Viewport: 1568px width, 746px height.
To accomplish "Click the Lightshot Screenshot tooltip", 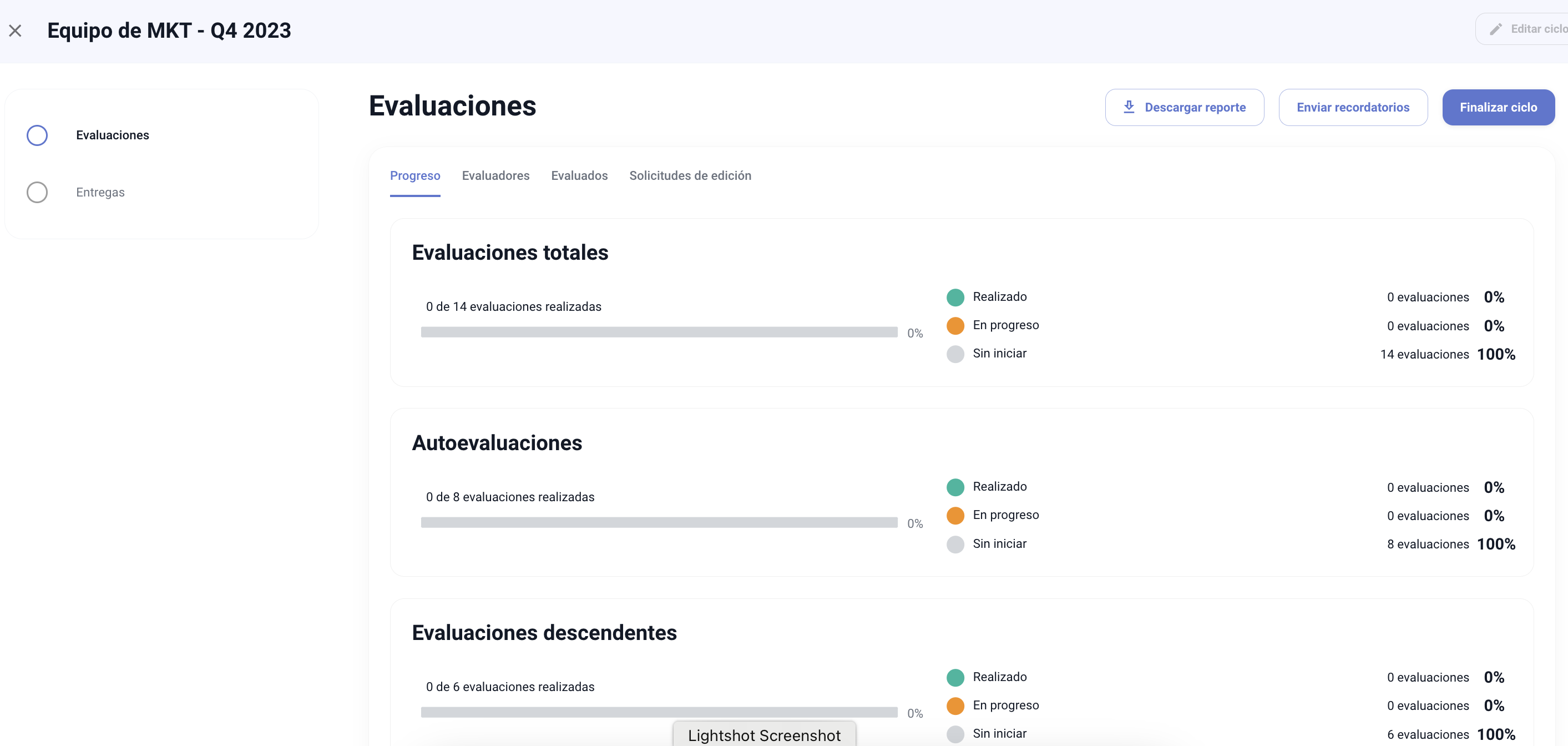I will click(764, 734).
